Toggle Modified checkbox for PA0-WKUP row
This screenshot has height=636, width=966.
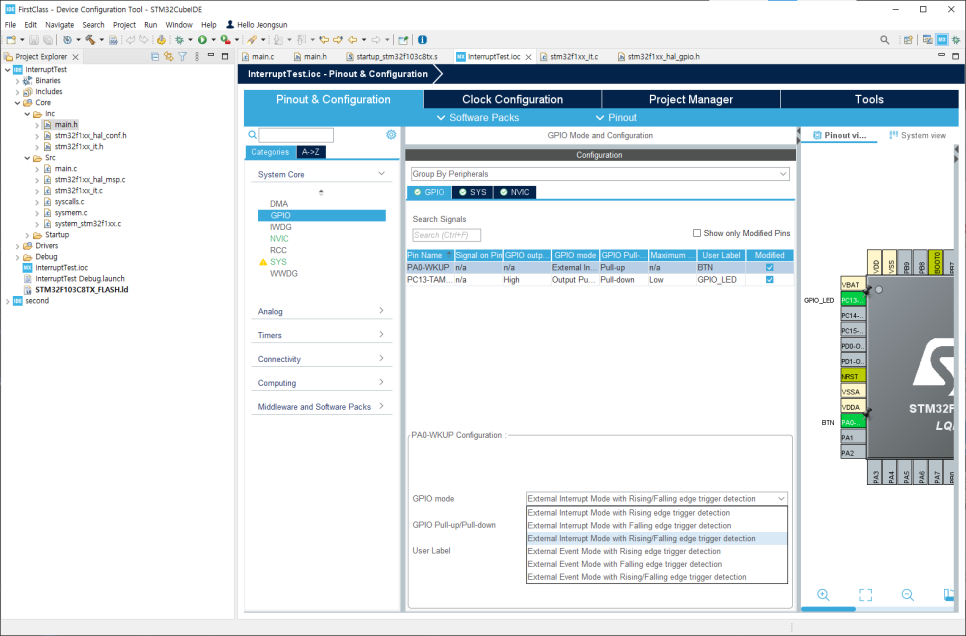pyautogui.click(x=769, y=267)
